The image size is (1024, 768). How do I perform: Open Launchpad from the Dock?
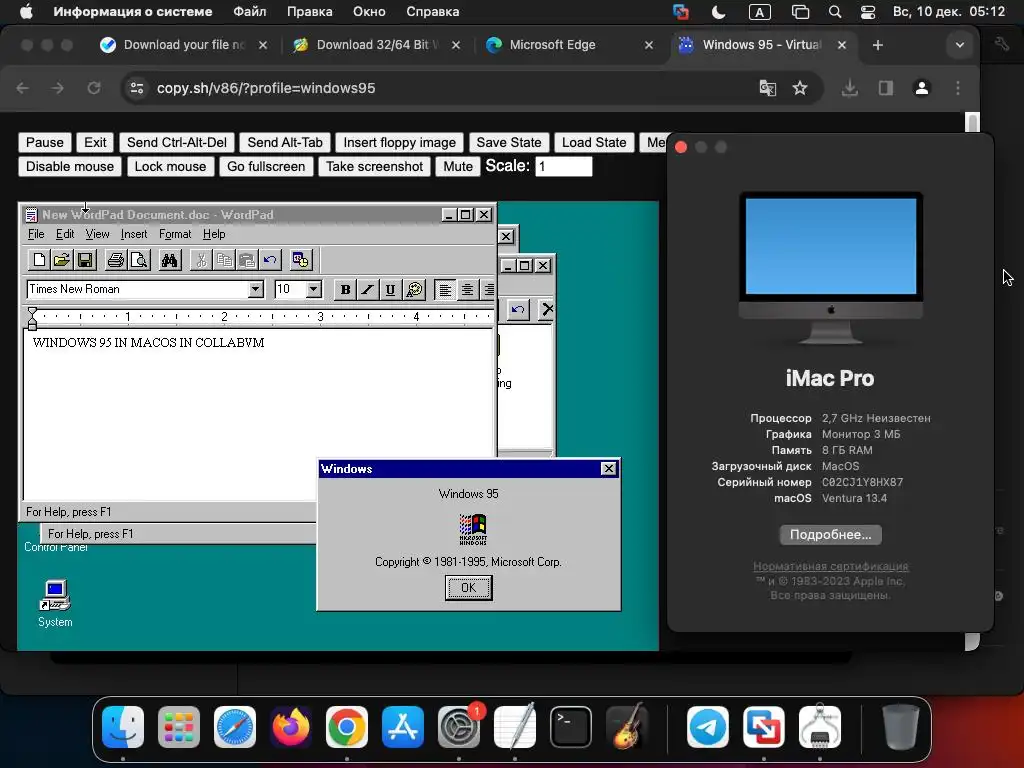(179, 727)
